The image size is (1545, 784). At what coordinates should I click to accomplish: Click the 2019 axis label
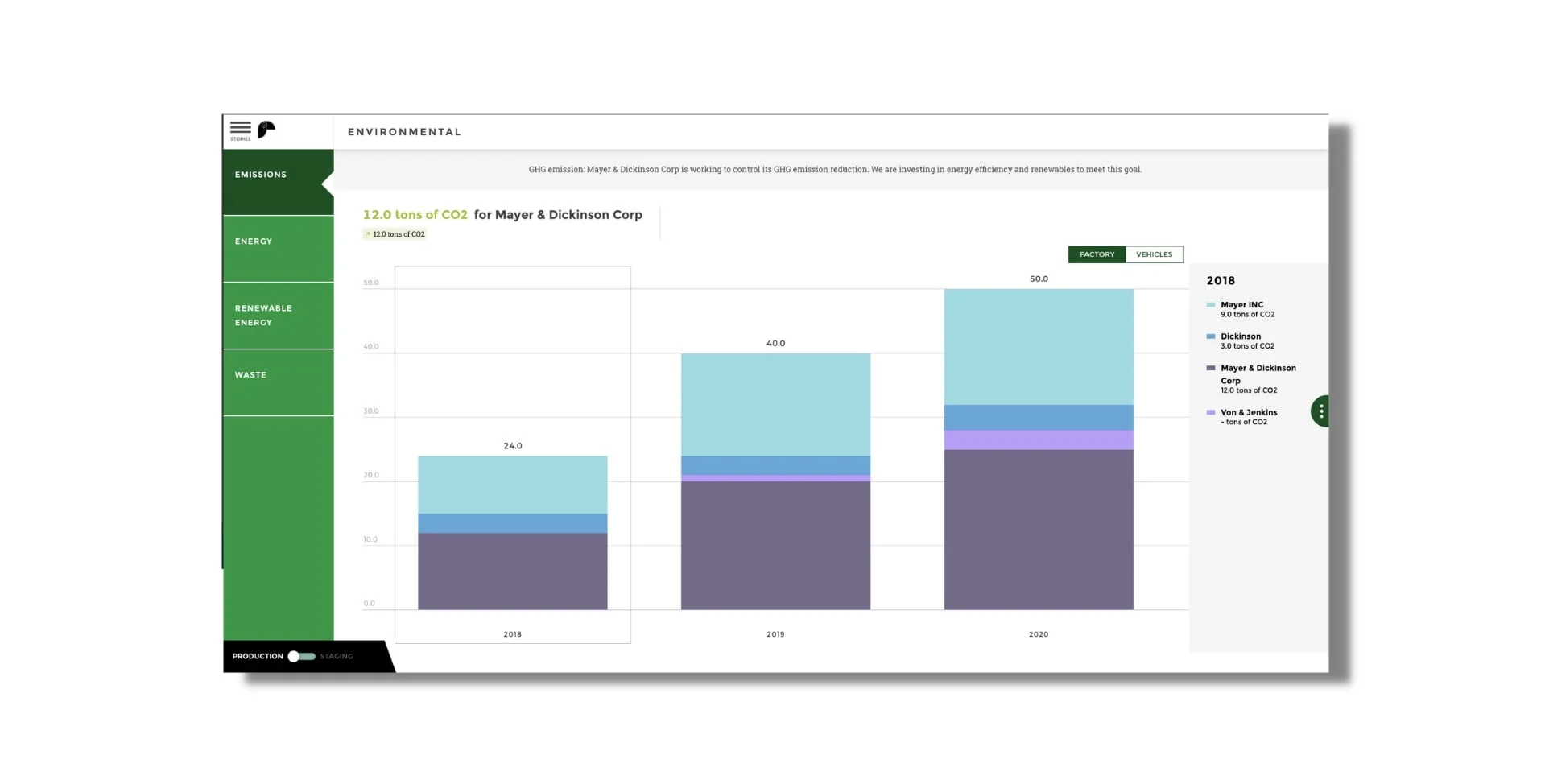click(775, 634)
